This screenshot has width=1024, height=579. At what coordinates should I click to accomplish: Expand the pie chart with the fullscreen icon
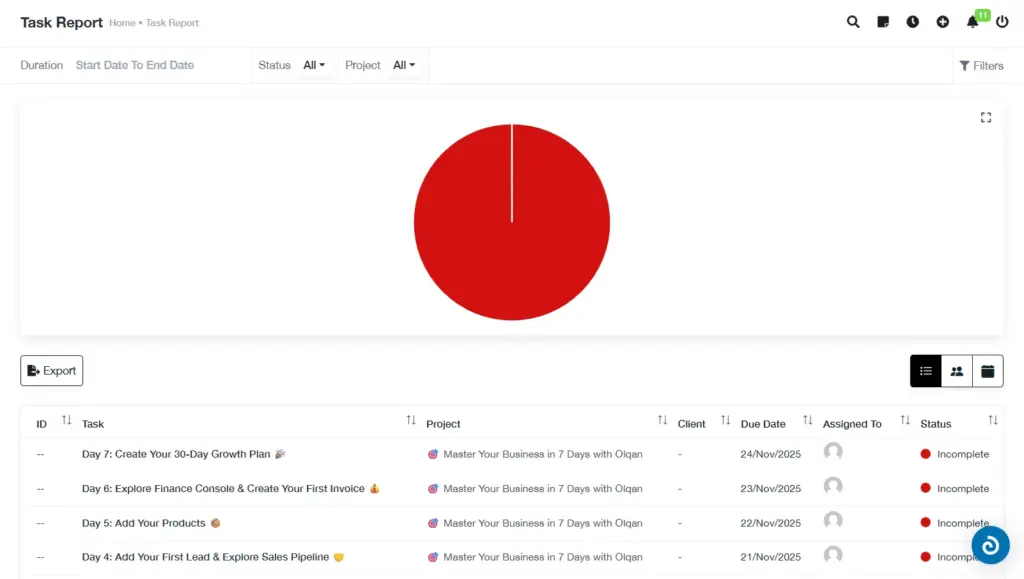coord(986,117)
